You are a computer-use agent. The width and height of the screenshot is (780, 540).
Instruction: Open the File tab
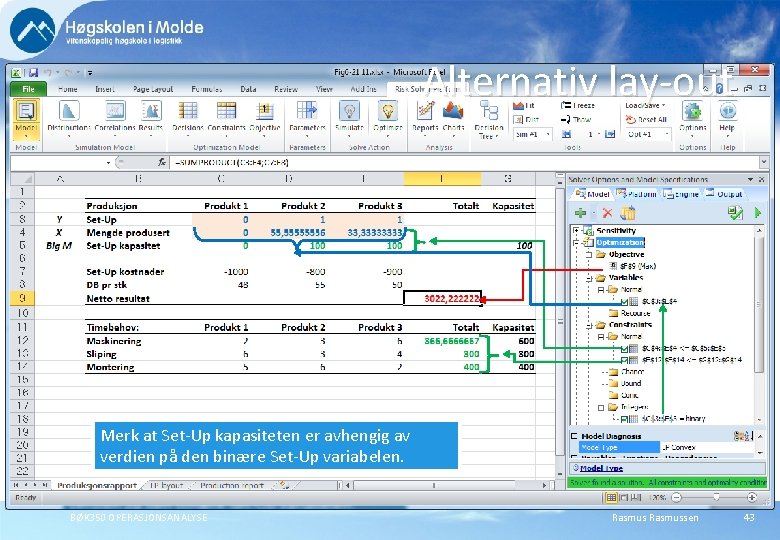pyautogui.click(x=28, y=89)
